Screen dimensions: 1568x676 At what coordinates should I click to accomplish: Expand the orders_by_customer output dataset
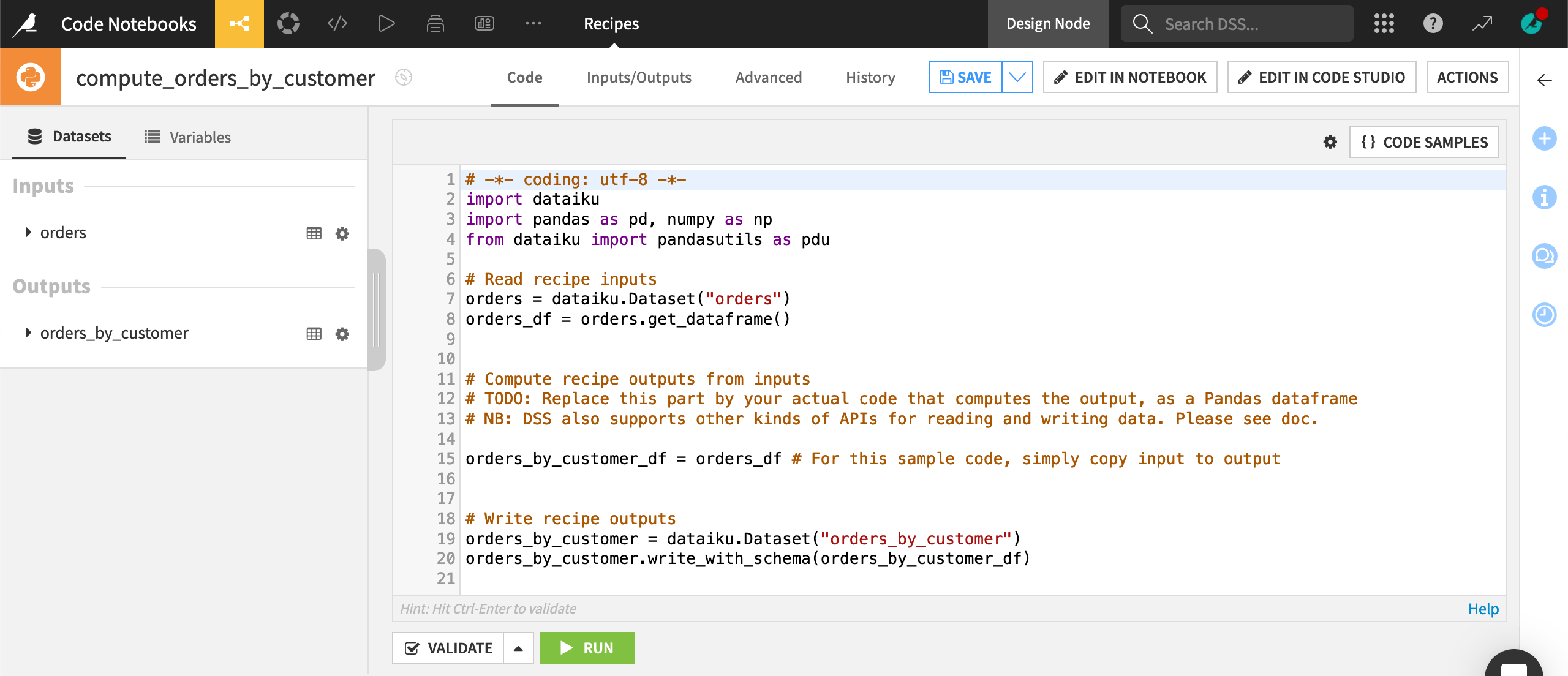pos(27,333)
